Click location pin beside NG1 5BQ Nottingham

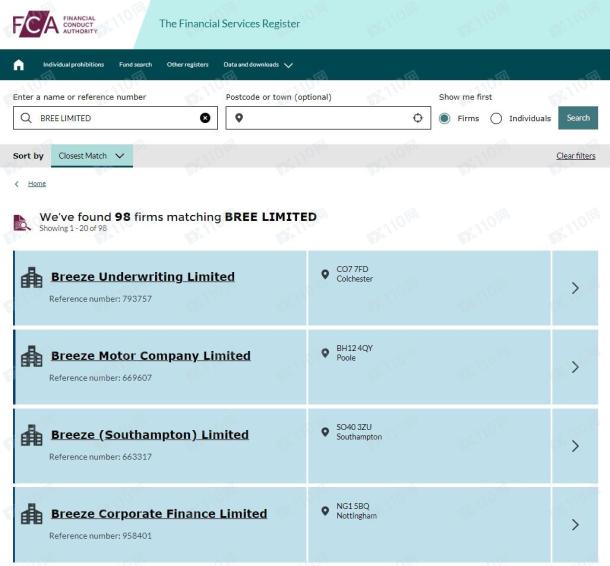(x=325, y=511)
